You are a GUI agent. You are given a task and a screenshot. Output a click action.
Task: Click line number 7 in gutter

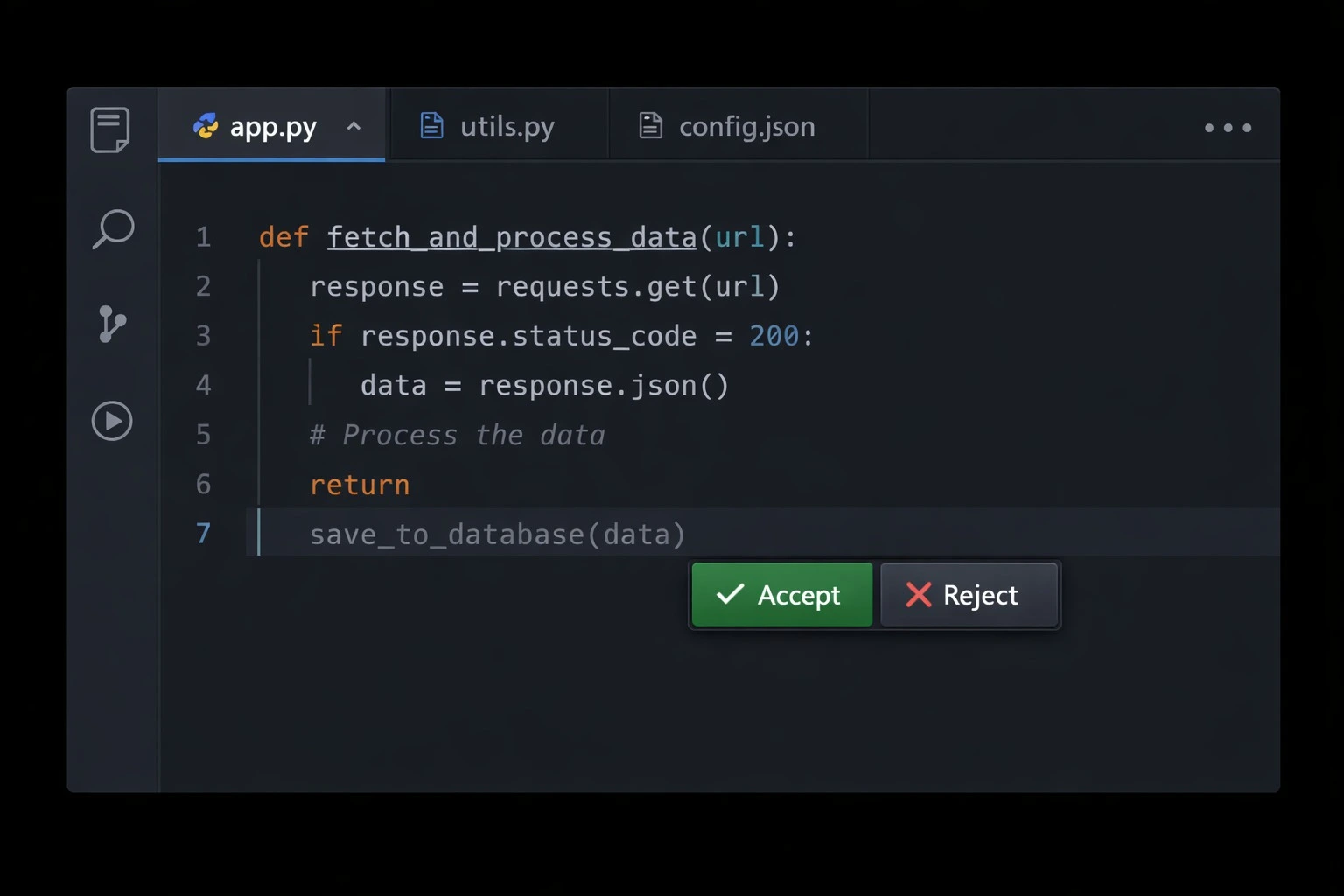203,534
